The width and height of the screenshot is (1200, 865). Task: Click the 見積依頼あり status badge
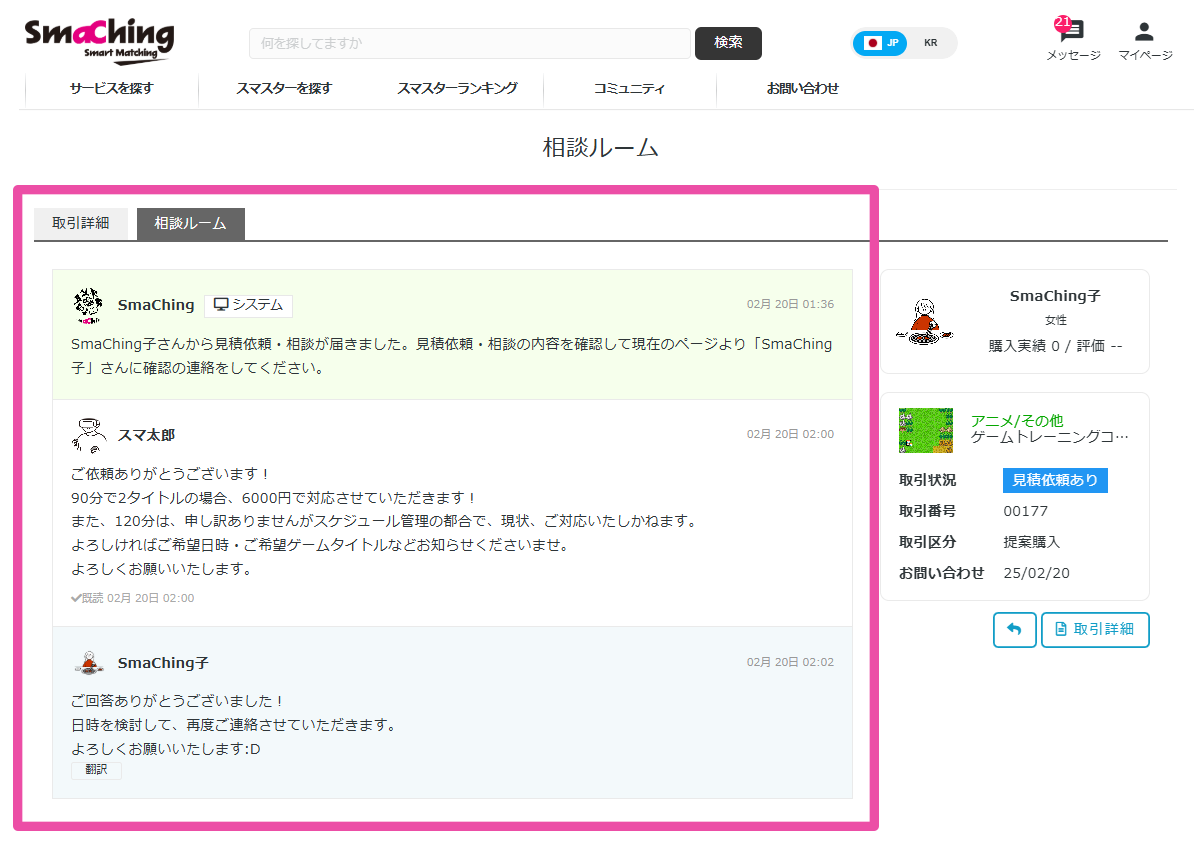(x=1055, y=480)
